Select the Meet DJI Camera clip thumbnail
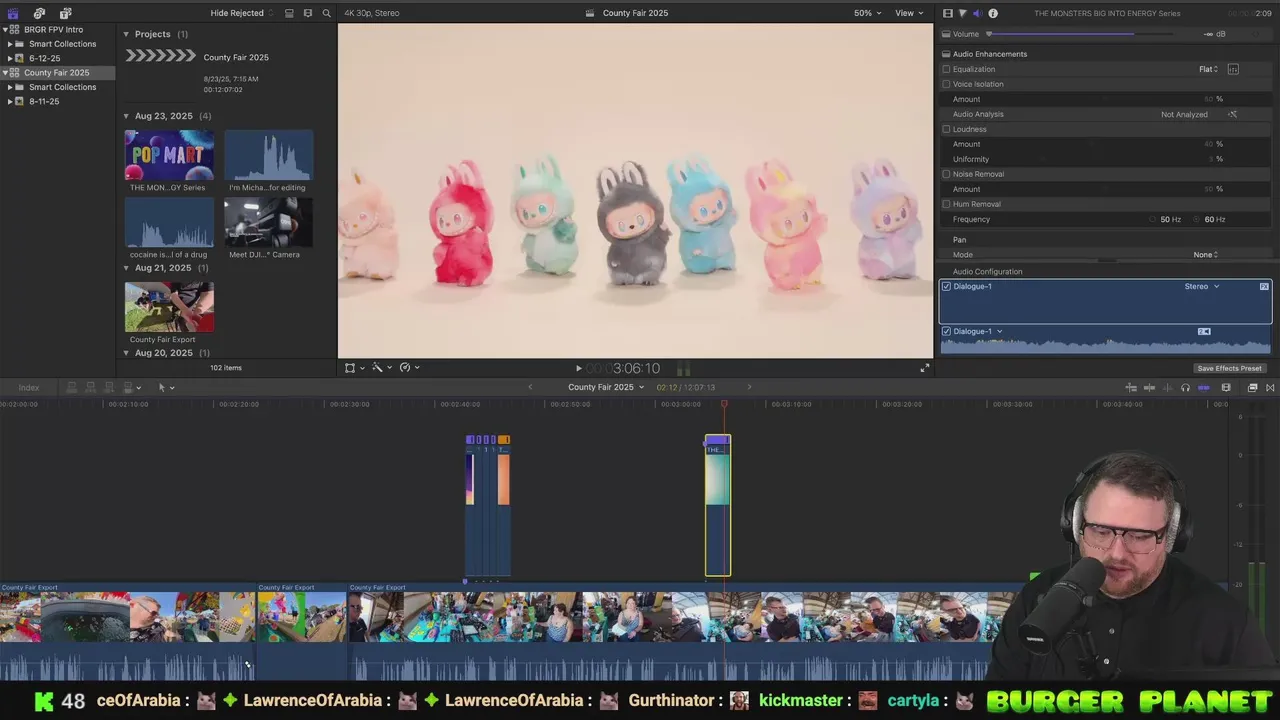 (x=268, y=222)
